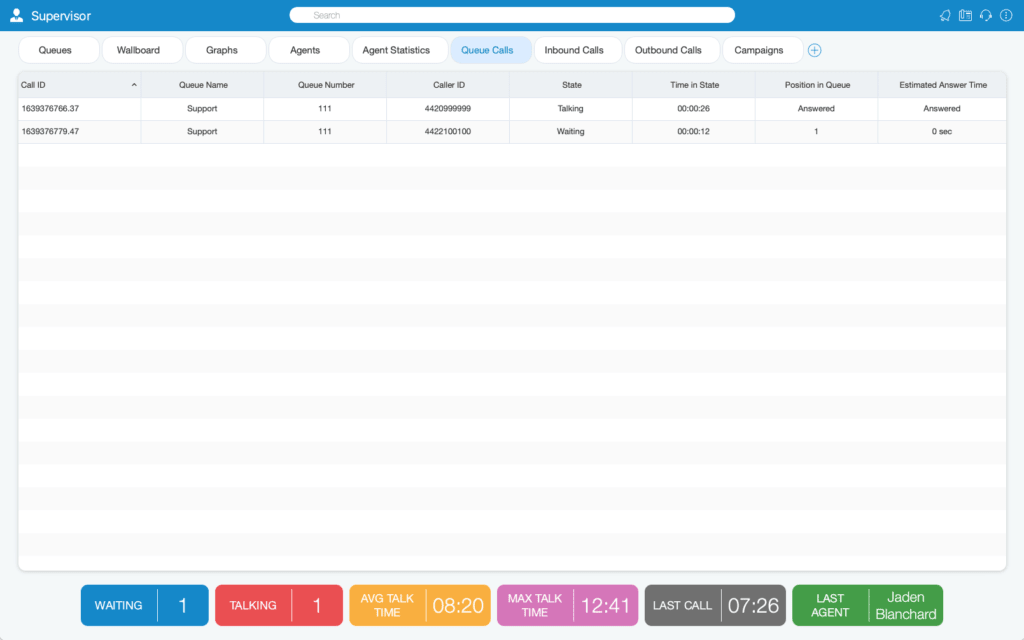Go to the Inbound Calls tab
This screenshot has height=640, width=1024.
click(x=574, y=50)
